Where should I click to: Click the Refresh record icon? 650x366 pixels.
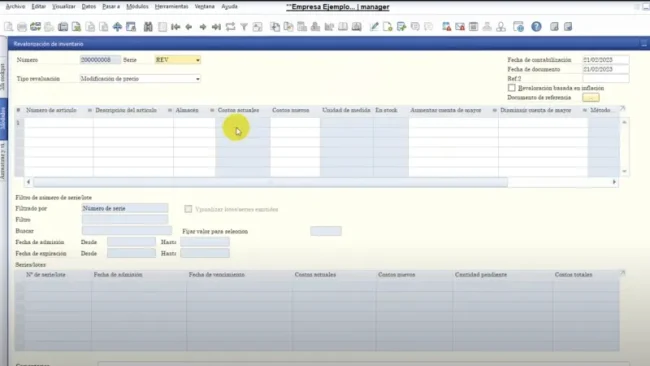[230, 27]
